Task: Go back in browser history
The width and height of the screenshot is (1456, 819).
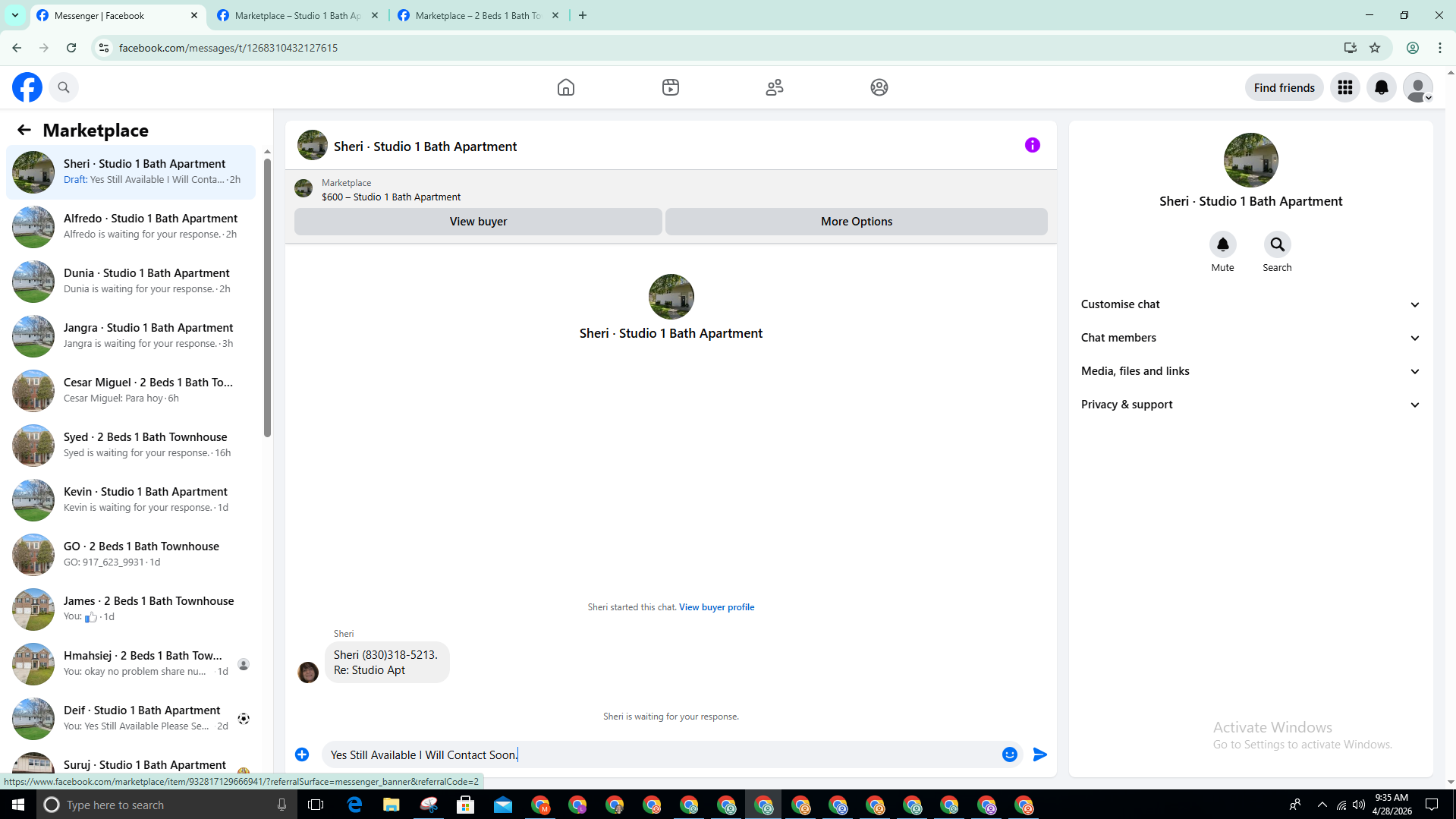Action: pos(17,48)
